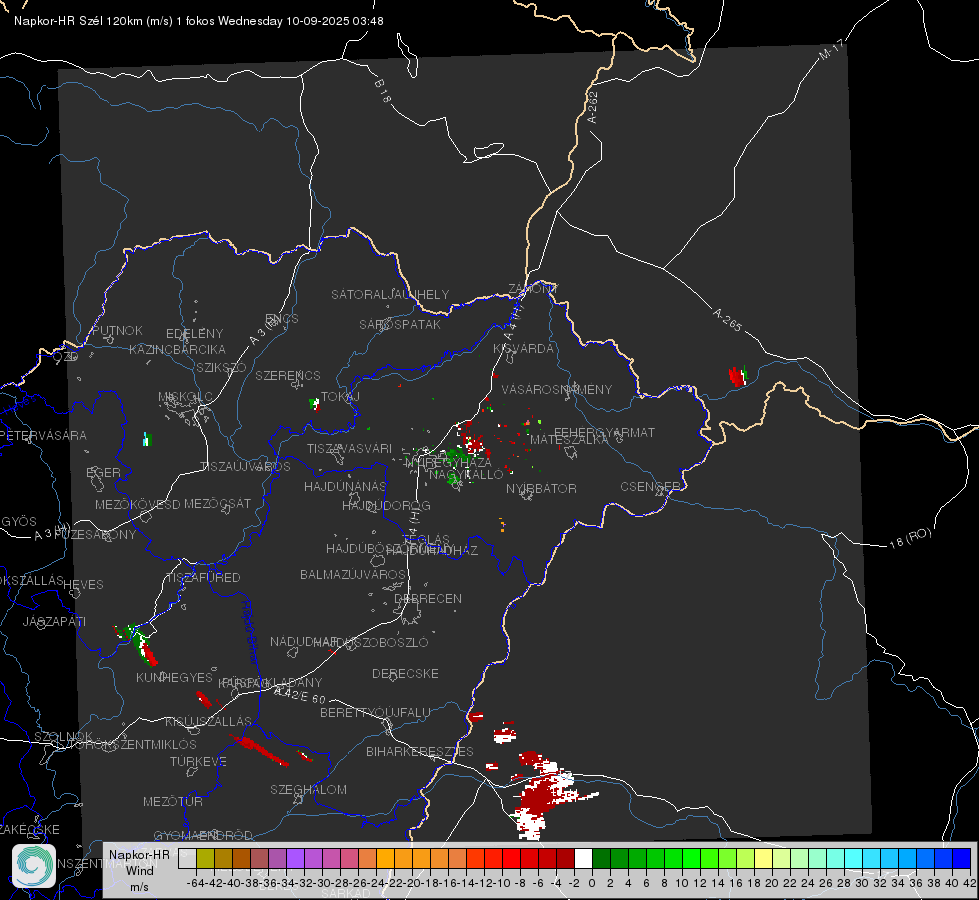Click the 18 (RO) road label

click(x=910, y=538)
